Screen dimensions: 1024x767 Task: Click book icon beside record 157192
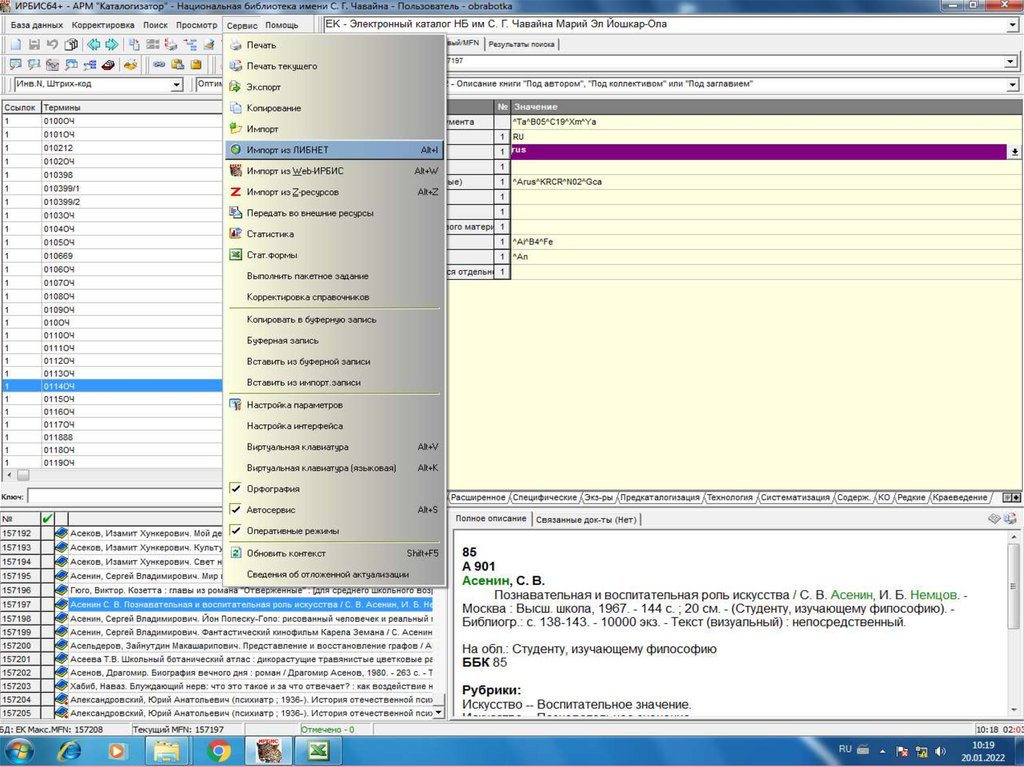click(61, 532)
